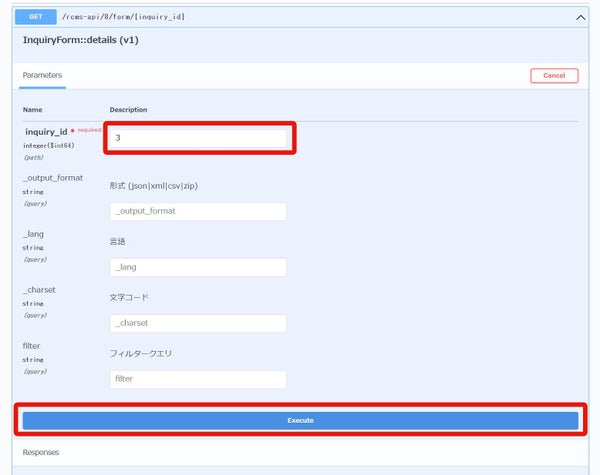Click the _charset input field
Image resolution: width=600 pixels, height=475 pixels.
(x=198, y=323)
